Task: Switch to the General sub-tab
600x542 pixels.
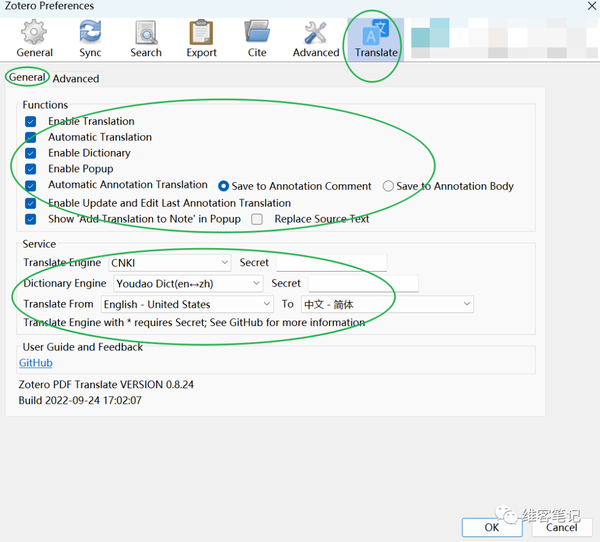Action: [27, 77]
